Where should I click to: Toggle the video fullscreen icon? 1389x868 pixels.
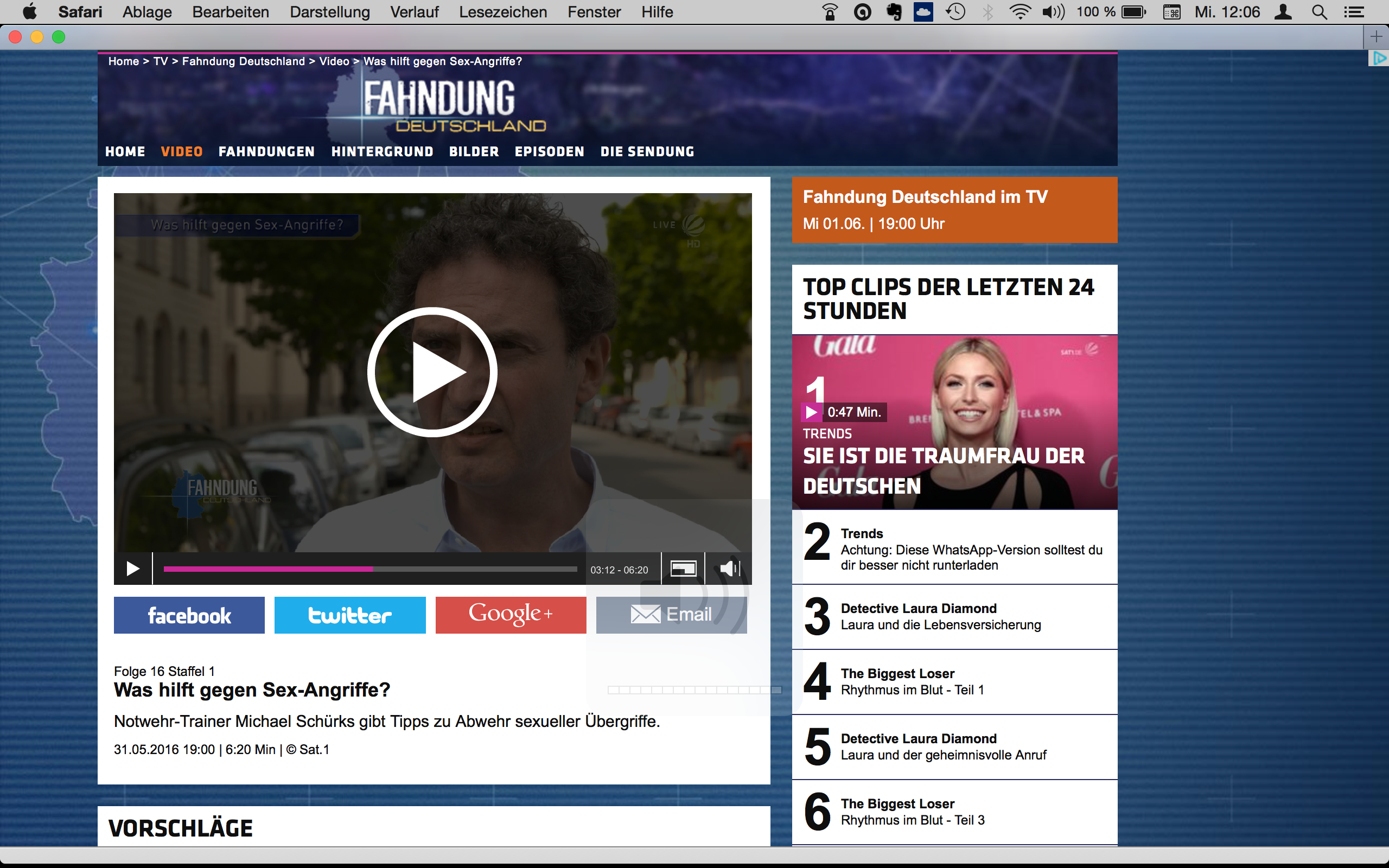coord(683,569)
